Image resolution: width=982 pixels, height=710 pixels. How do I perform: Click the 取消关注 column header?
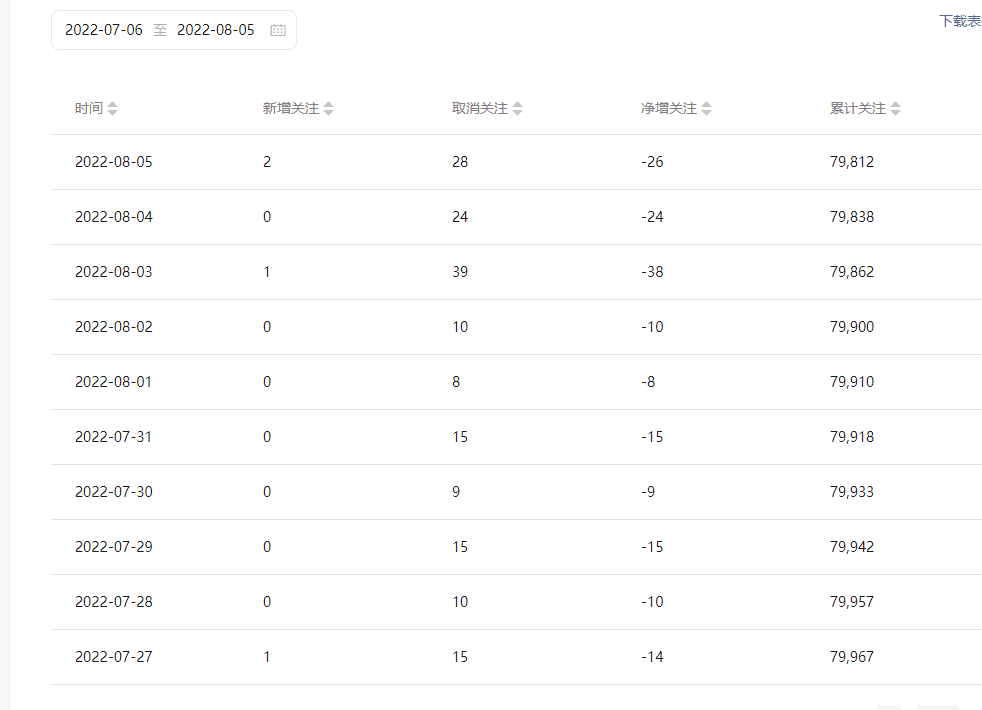click(x=480, y=108)
